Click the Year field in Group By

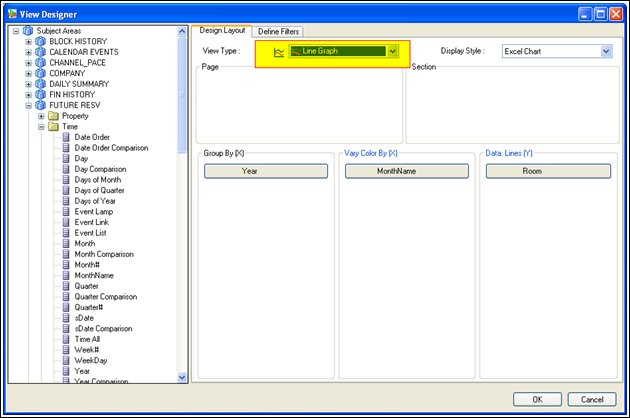point(265,171)
